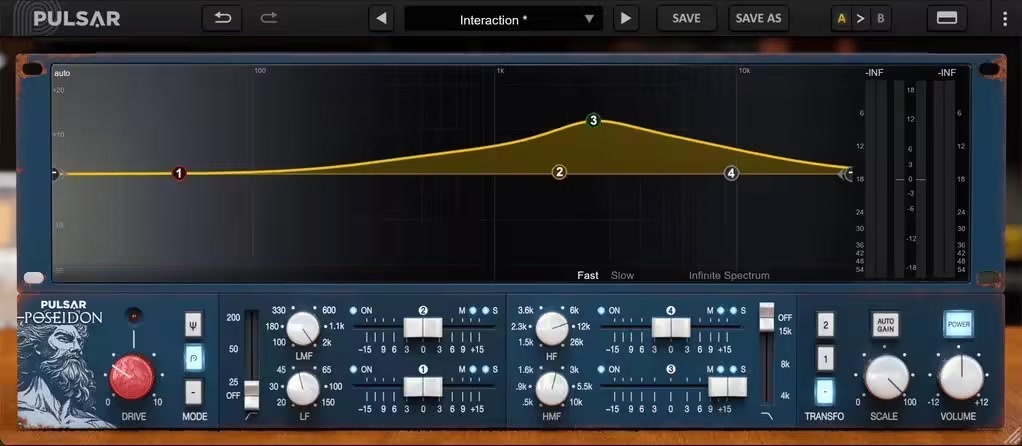
Task: Go to previous preset arrow
Action: pyautogui.click(x=381, y=18)
